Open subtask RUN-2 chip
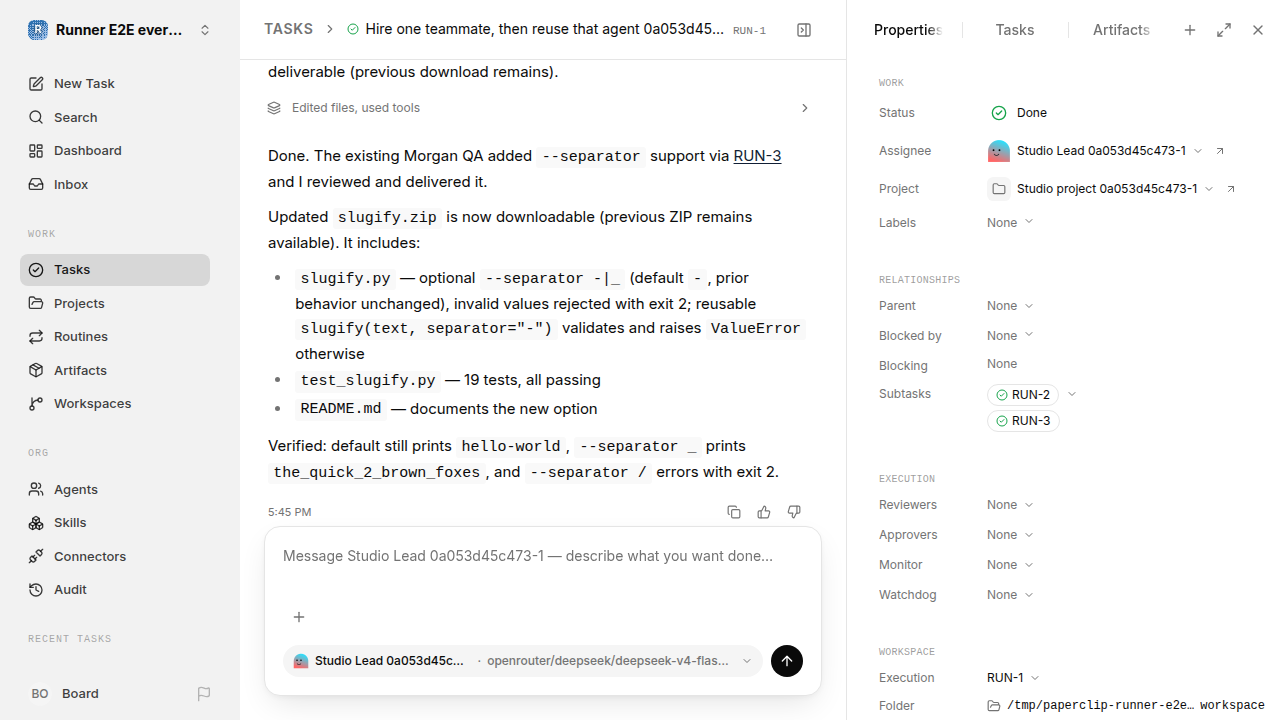1280x720 pixels. tap(1023, 395)
